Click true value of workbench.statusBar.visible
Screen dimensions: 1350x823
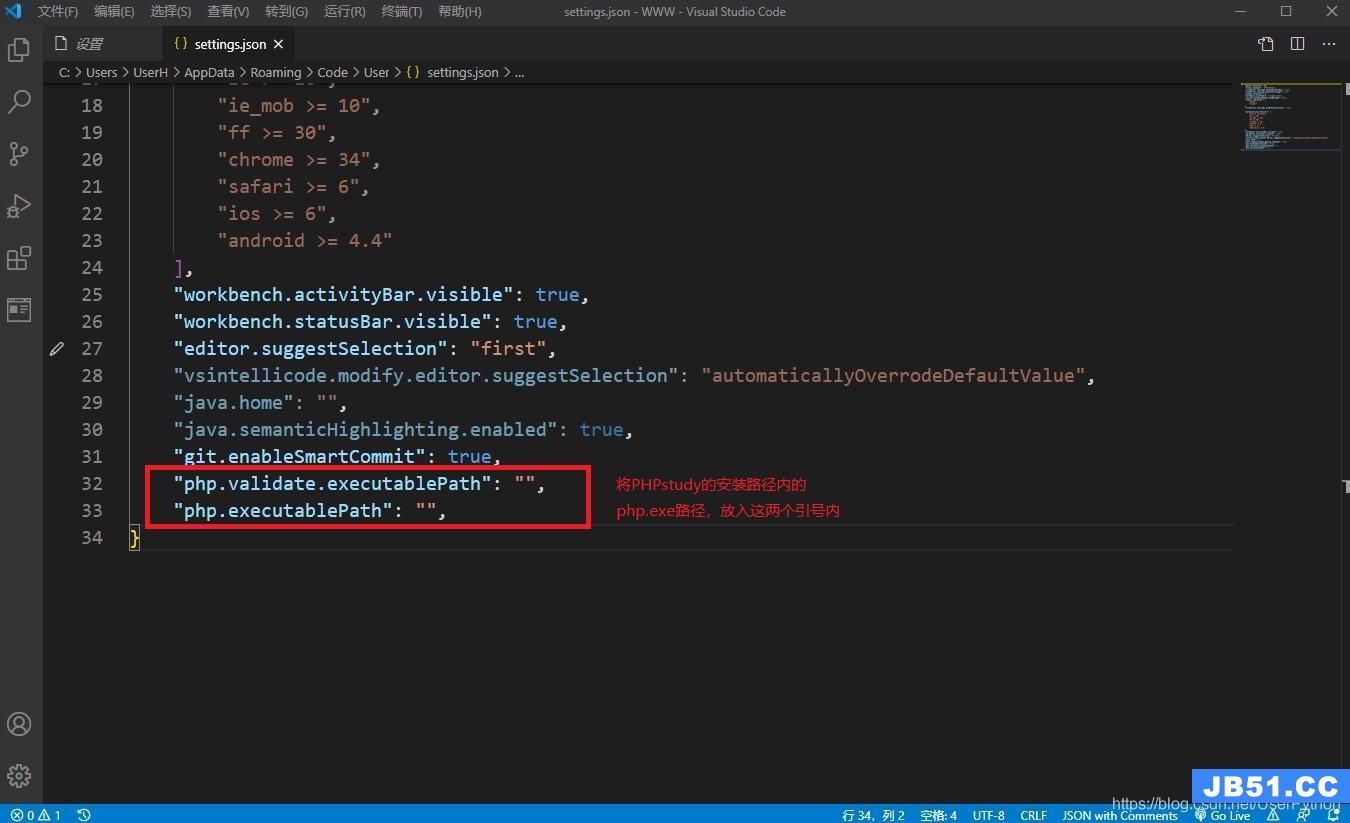(535, 322)
